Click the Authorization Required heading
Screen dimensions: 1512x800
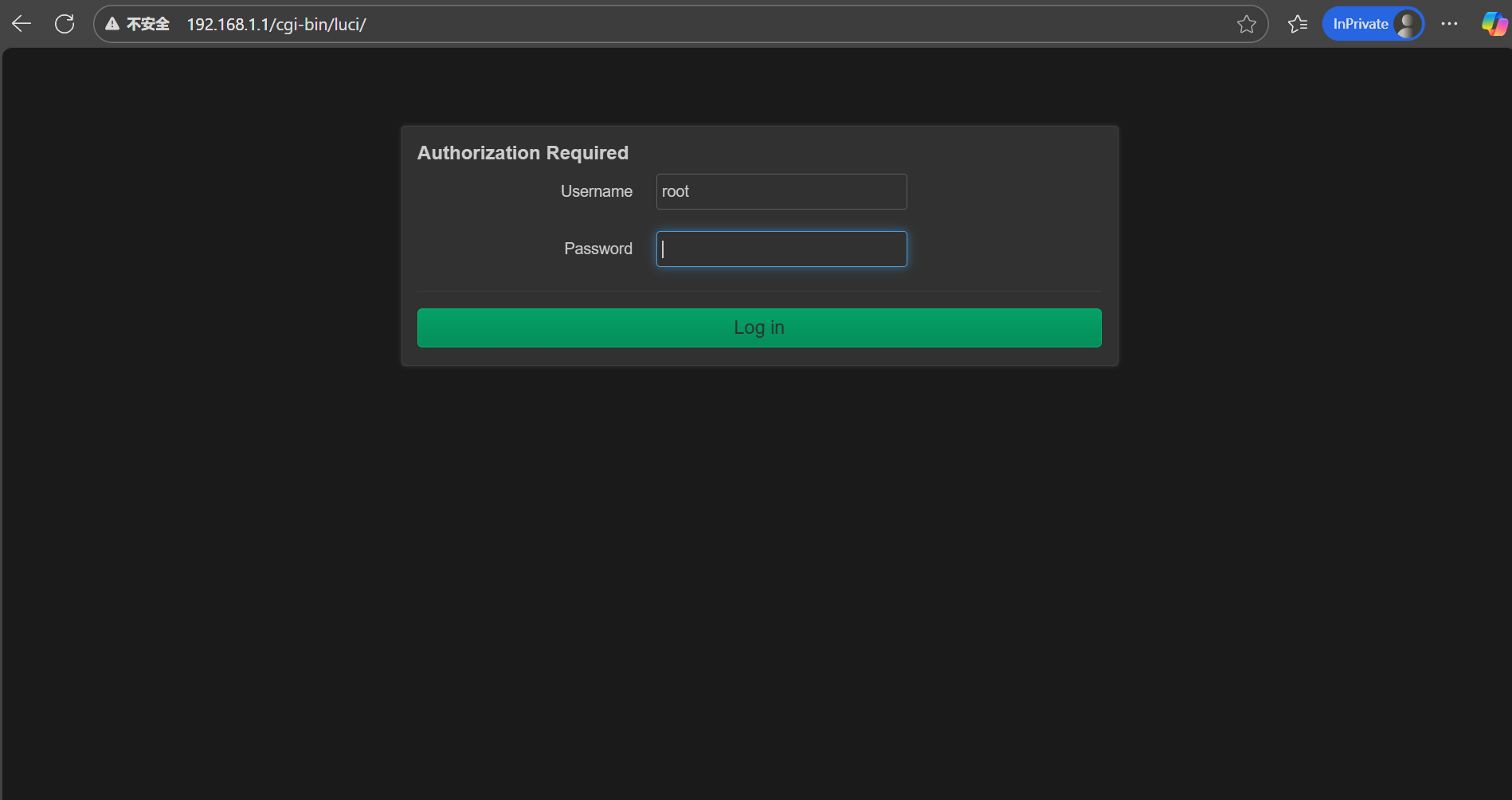coord(523,152)
